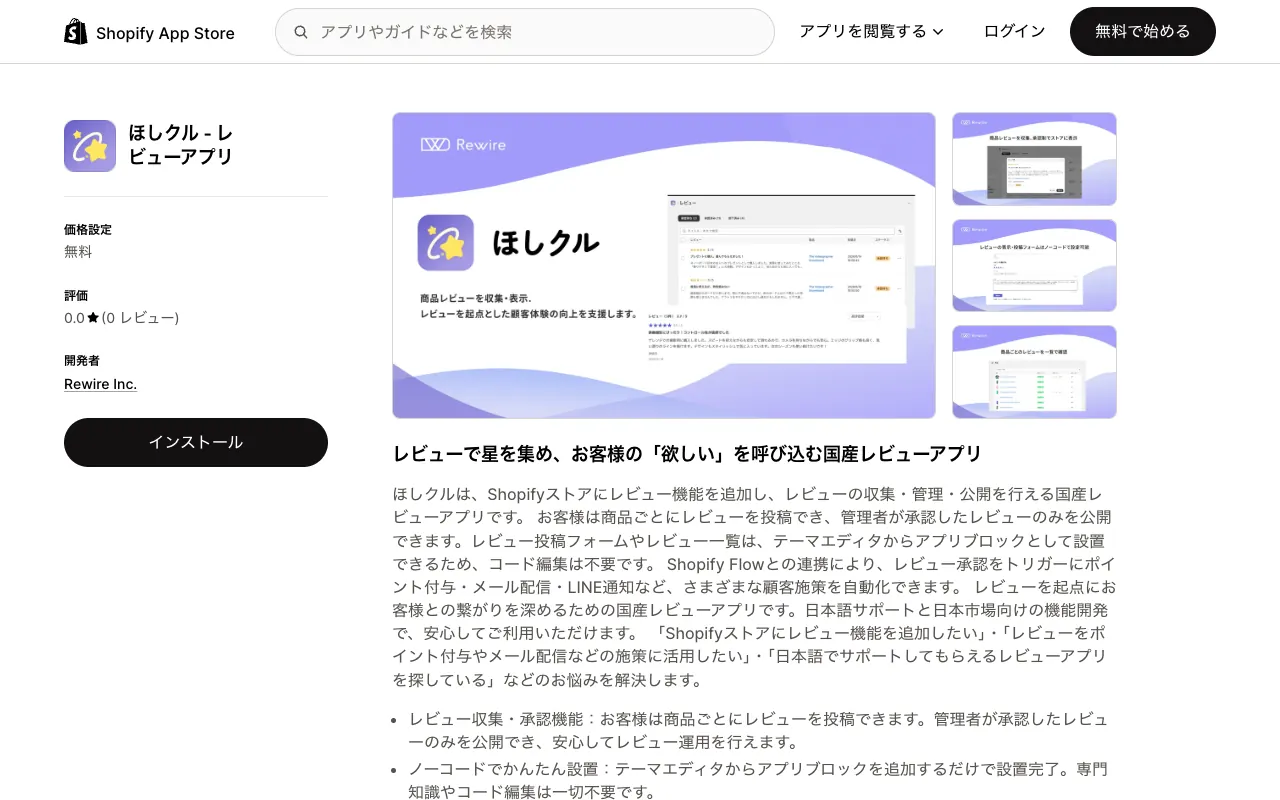Screen dimensions: 1280x800
Task: Open the second thumbnail showing review form
Action: click(x=1034, y=265)
